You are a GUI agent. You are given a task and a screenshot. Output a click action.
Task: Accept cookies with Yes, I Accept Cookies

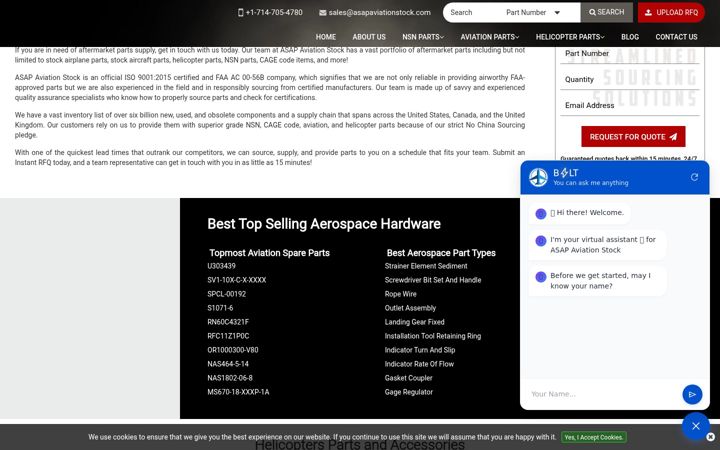[594, 437]
